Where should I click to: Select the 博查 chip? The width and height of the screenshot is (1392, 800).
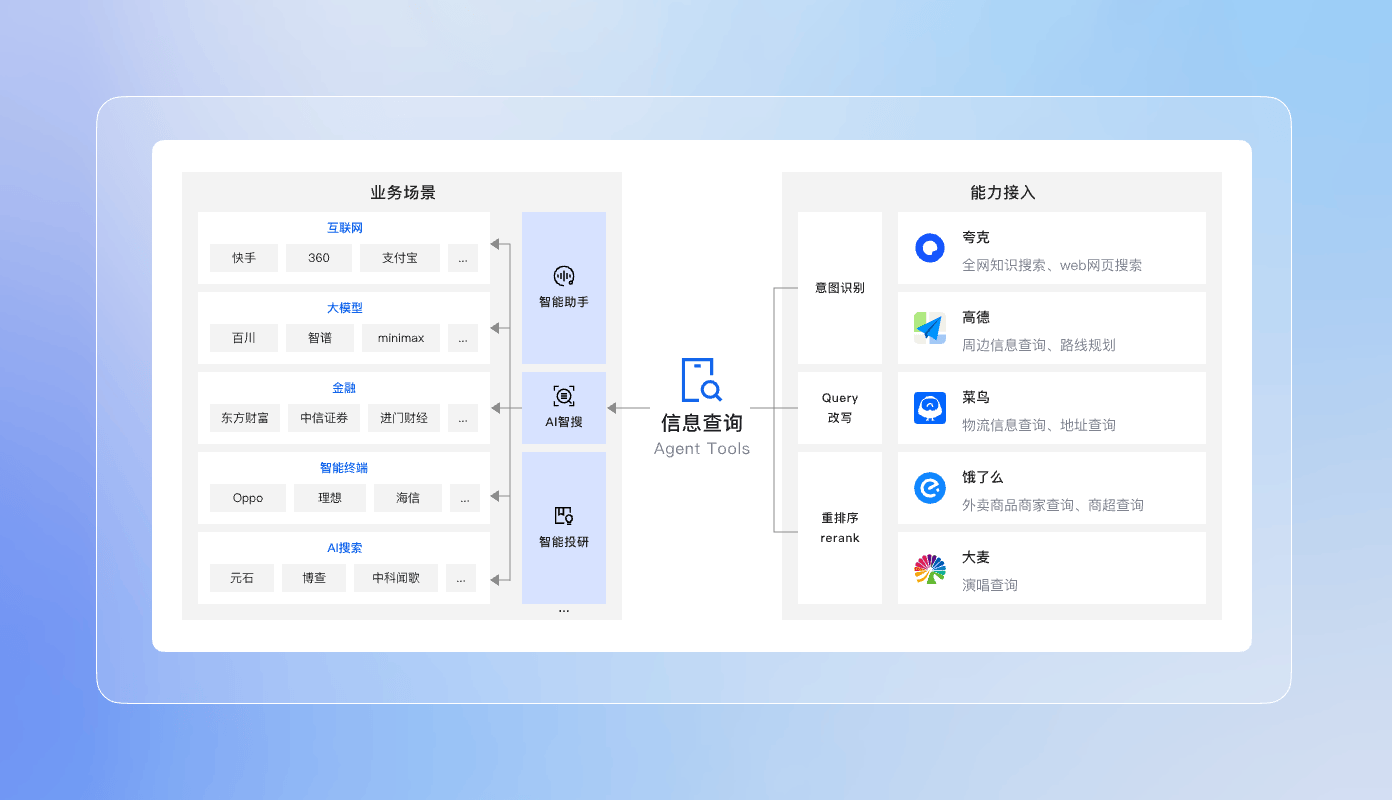pyautogui.click(x=314, y=578)
